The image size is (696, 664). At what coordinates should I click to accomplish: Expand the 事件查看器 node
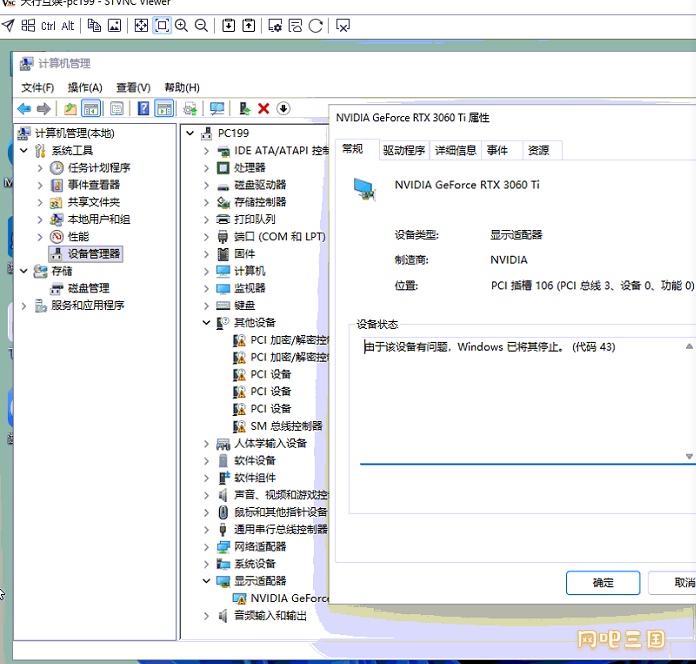[x=40, y=185]
